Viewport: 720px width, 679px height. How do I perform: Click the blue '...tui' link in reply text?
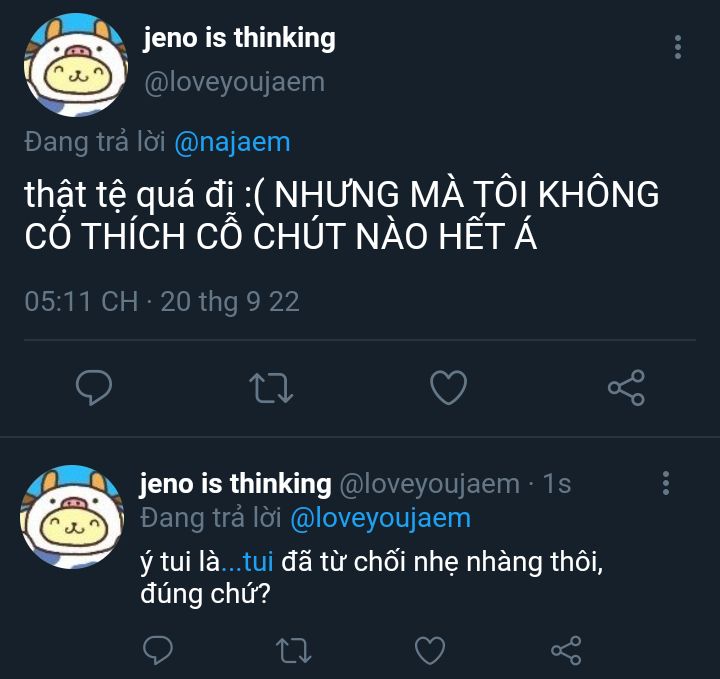pyautogui.click(x=248, y=561)
